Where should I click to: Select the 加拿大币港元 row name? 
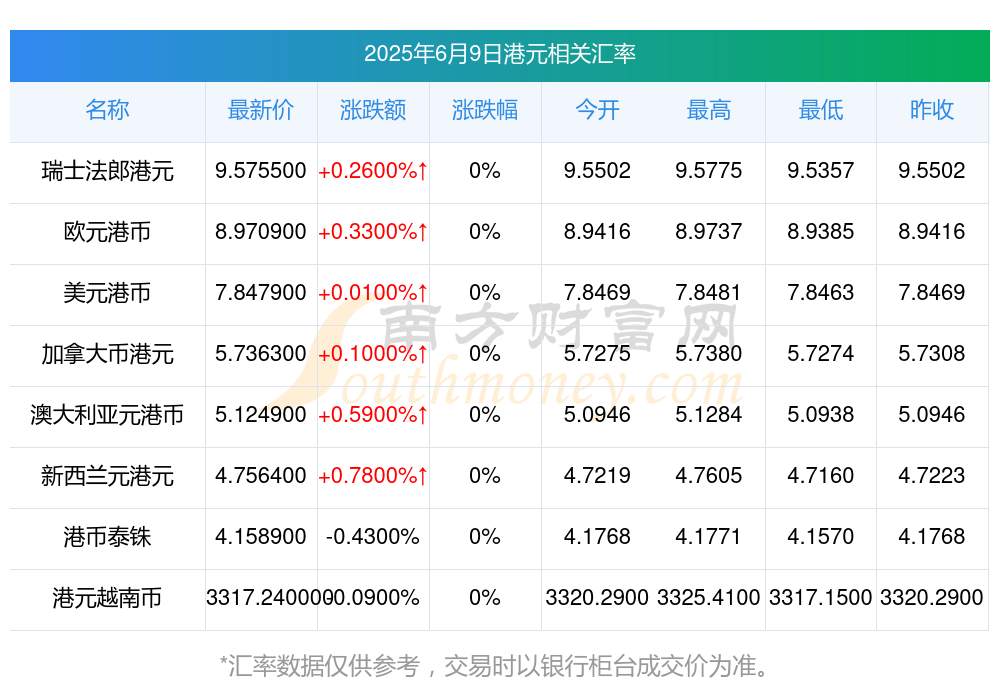(x=107, y=354)
